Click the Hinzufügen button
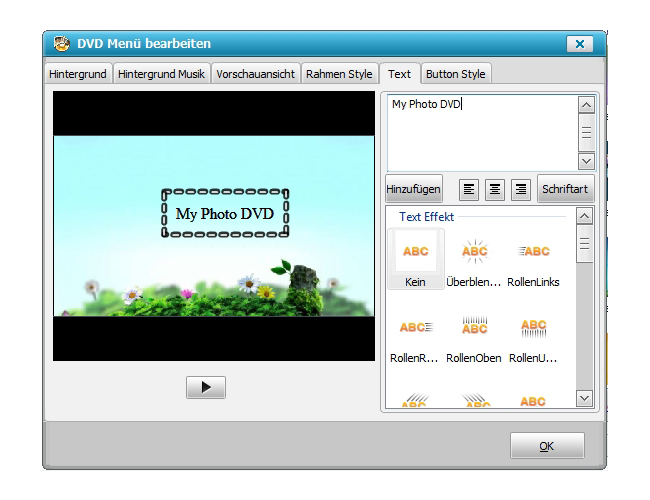The height and width of the screenshot is (500, 650). tap(414, 189)
